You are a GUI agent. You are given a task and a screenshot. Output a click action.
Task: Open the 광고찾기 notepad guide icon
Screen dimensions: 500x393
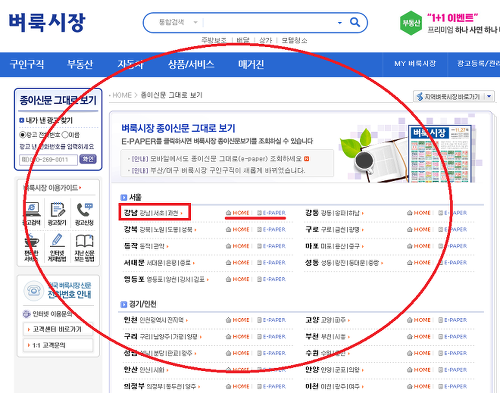point(57,214)
